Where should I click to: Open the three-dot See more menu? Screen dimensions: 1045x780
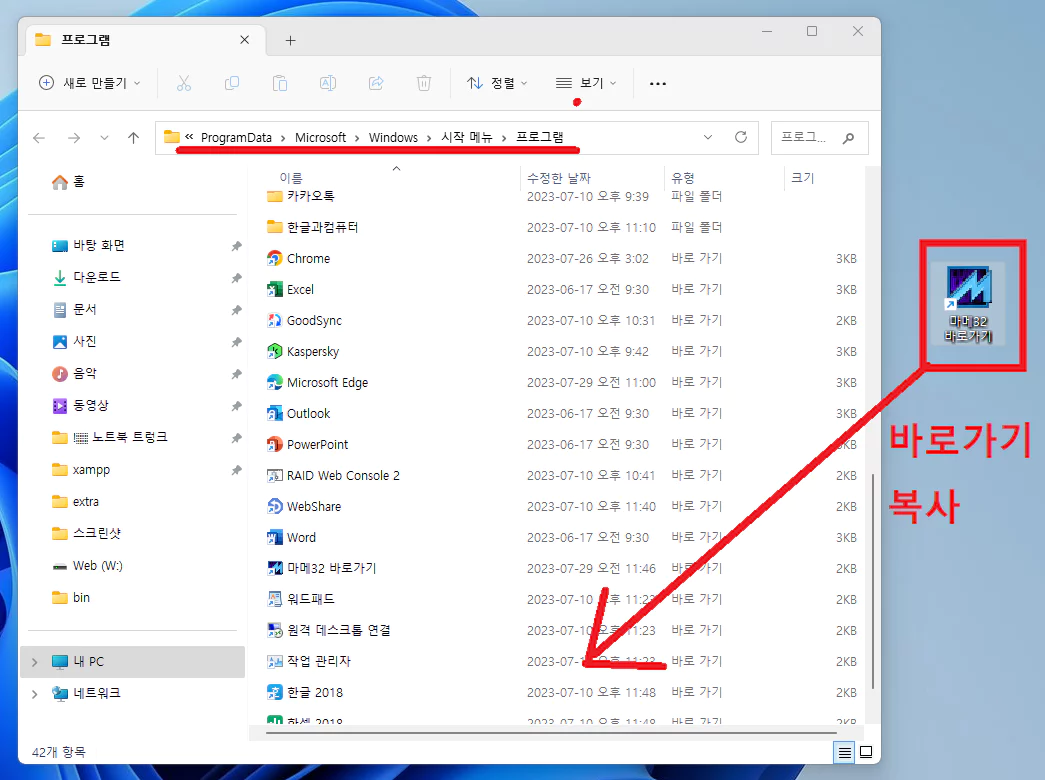point(658,83)
